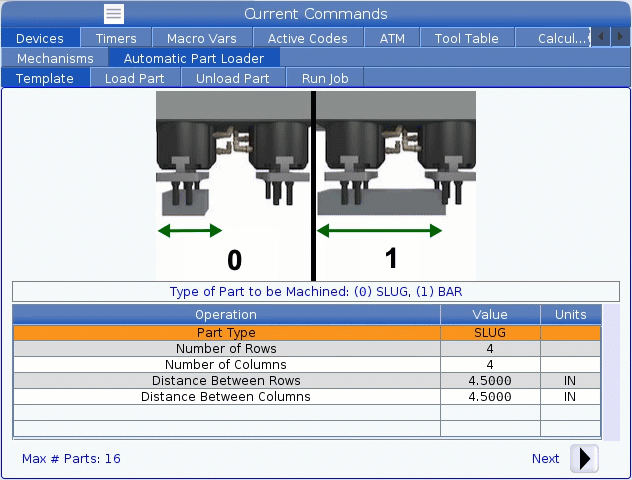Image resolution: width=632 pixels, height=480 pixels.
Task: Open the hamburger menu icon in title bar
Action: [114, 14]
